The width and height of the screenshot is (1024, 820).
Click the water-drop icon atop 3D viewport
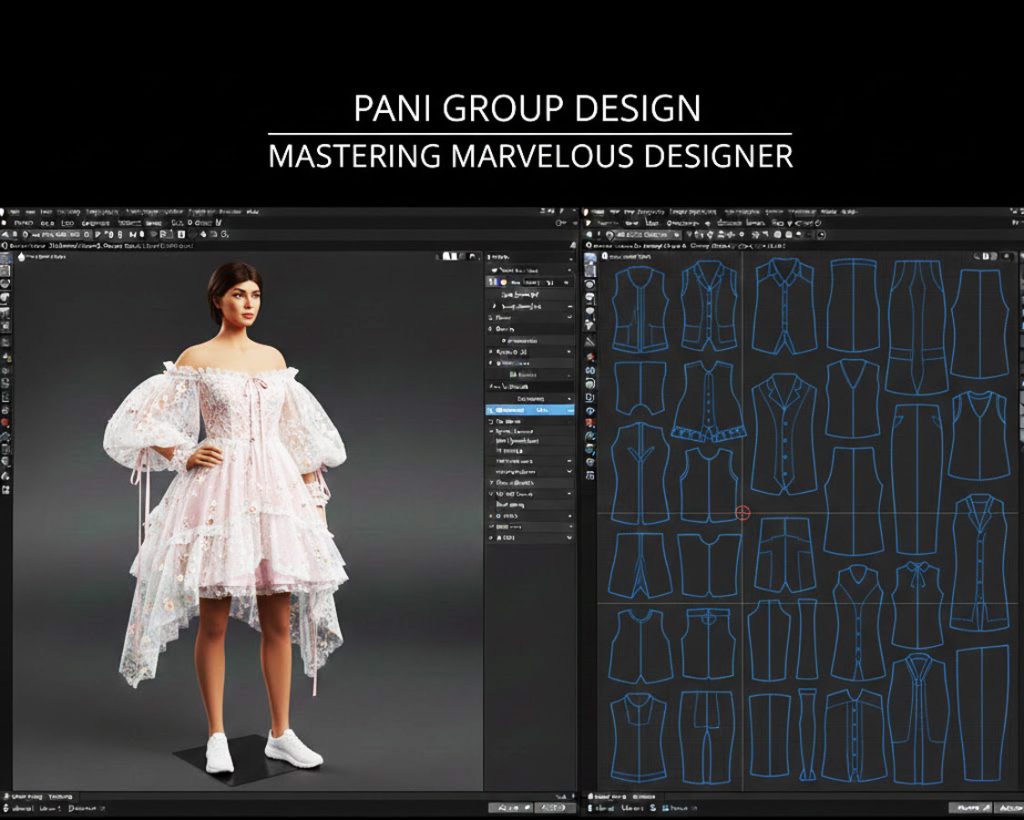click(21, 257)
